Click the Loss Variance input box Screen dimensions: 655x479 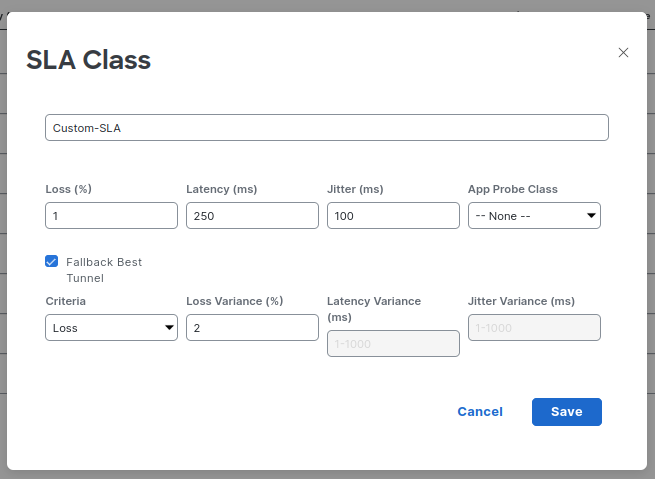point(252,328)
